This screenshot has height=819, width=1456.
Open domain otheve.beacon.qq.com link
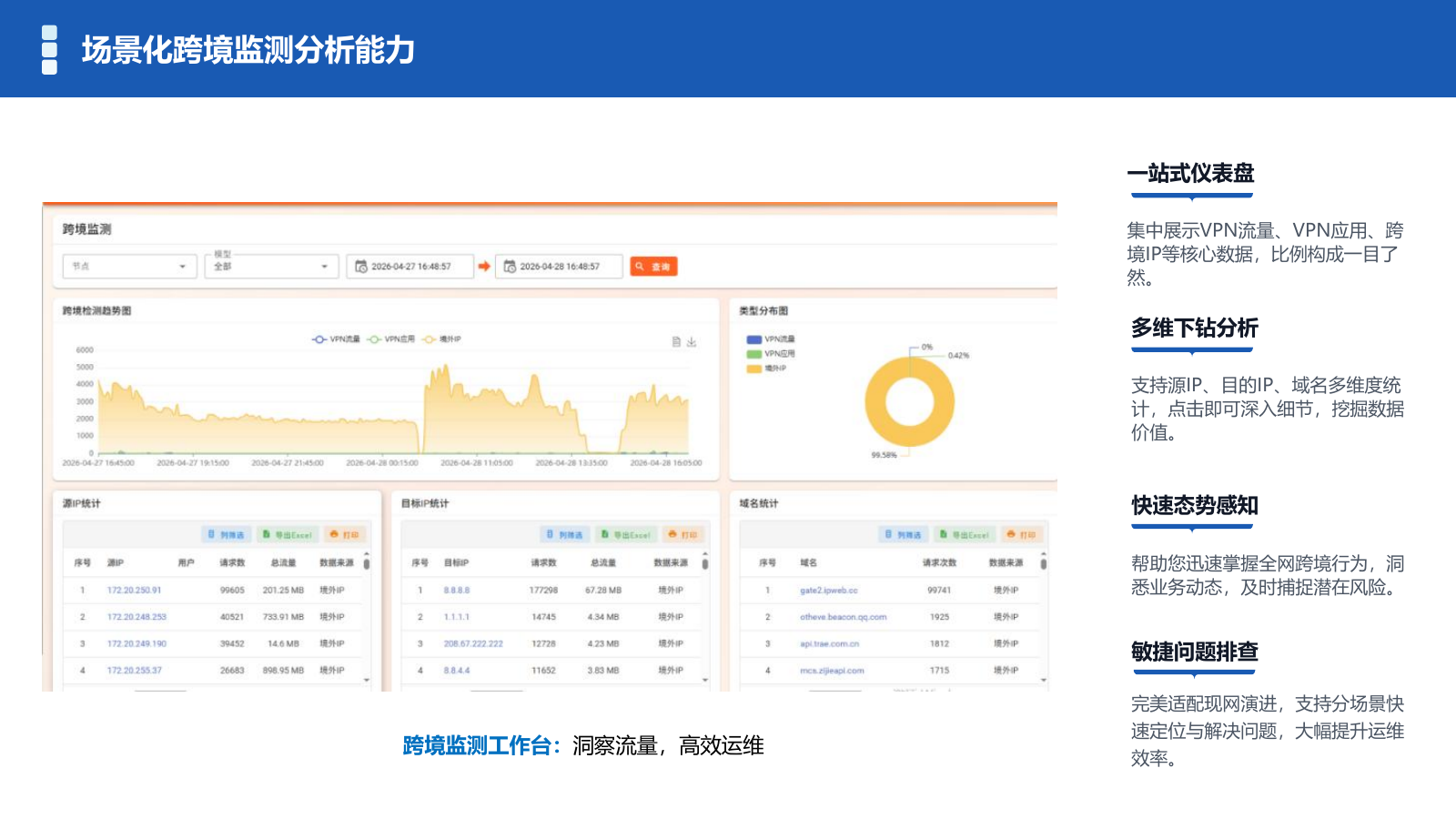coord(844,617)
